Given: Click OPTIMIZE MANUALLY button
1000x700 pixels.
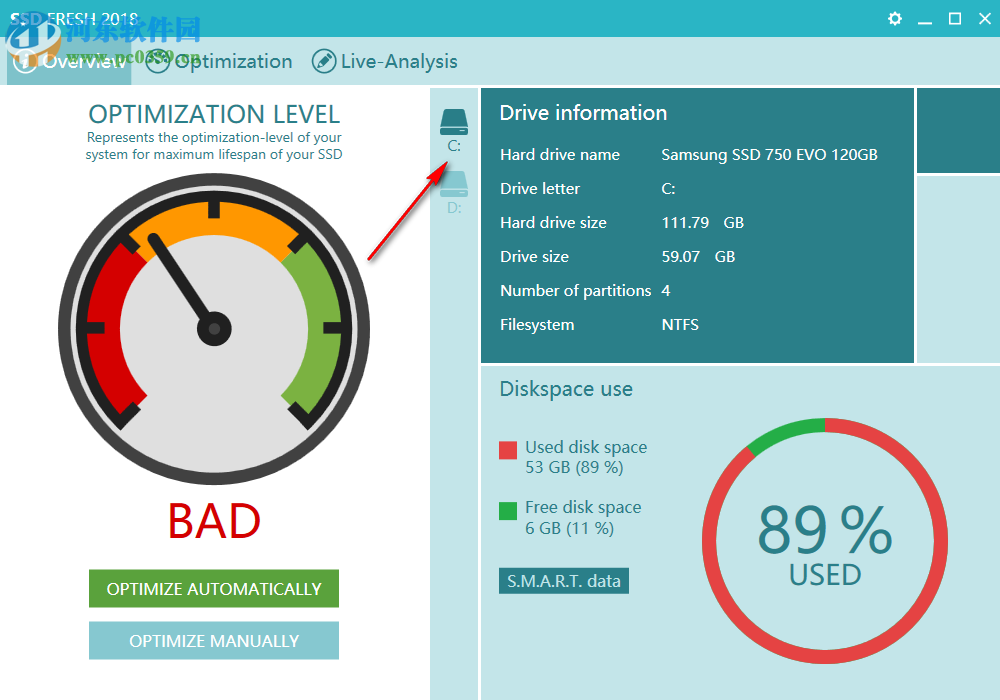Looking at the screenshot, I should click(x=214, y=641).
